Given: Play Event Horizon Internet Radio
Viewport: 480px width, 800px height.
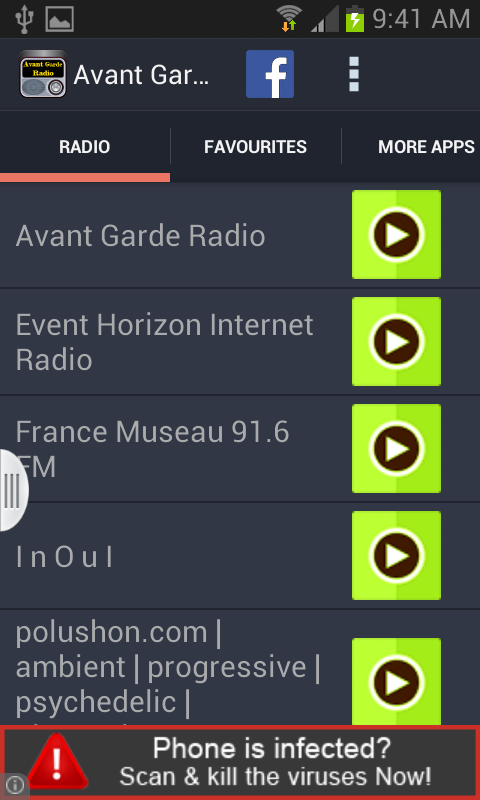Looking at the screenshot, I should pyautogui.click(x=396, y=341).
